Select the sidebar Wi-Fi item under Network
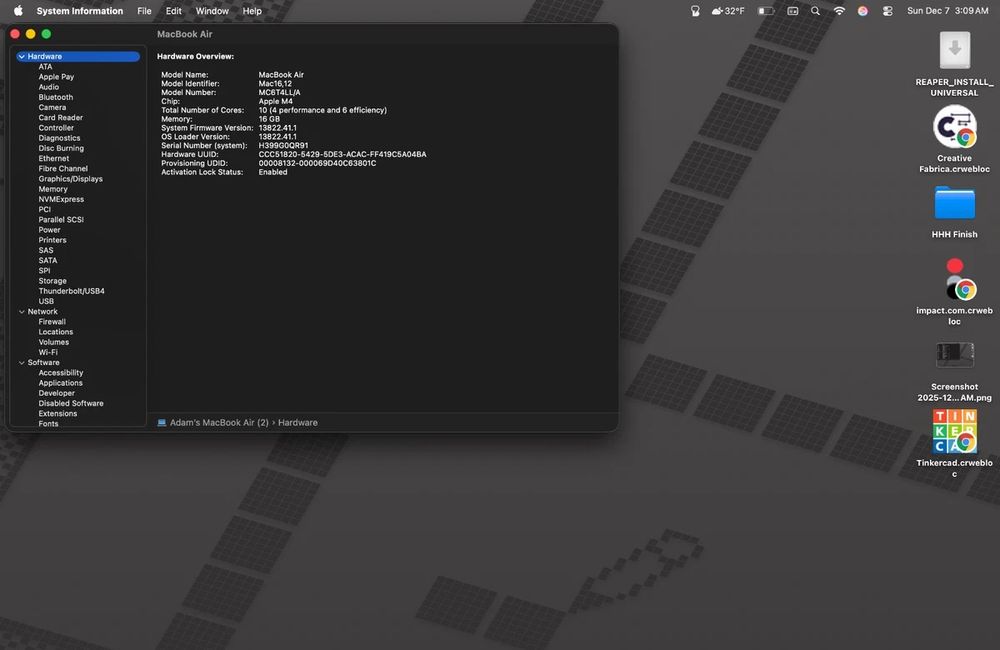The image size is (1000, 650). (48, 352)
